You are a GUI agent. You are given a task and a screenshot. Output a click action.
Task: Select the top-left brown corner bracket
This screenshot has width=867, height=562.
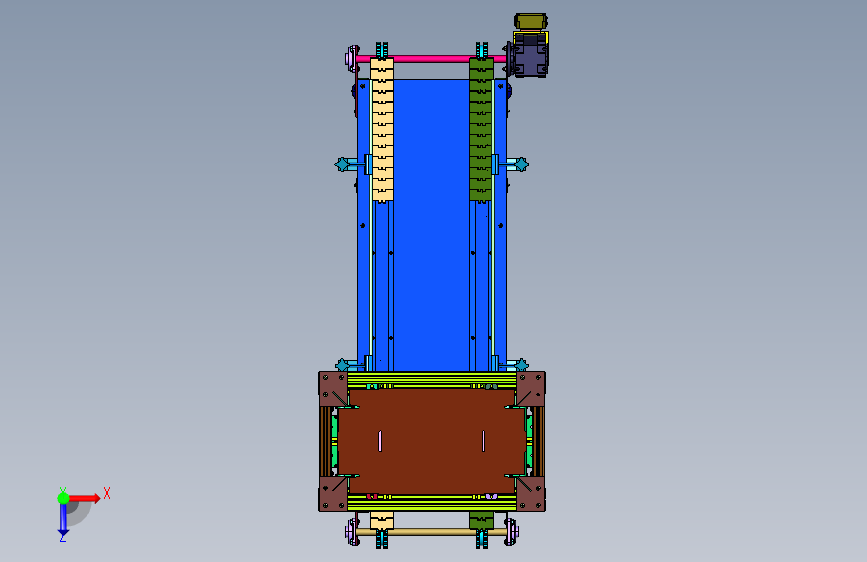click(333, 389)
